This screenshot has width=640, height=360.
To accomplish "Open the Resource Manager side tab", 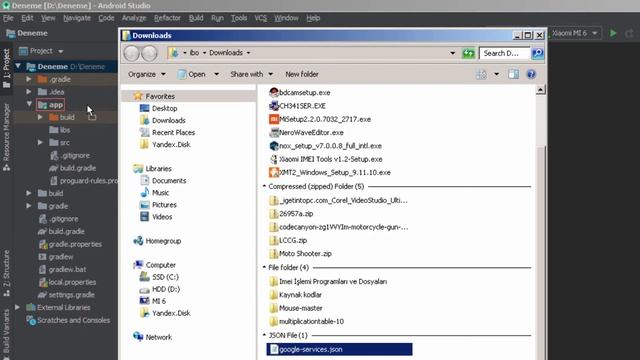I will click(x=6, y=137).
